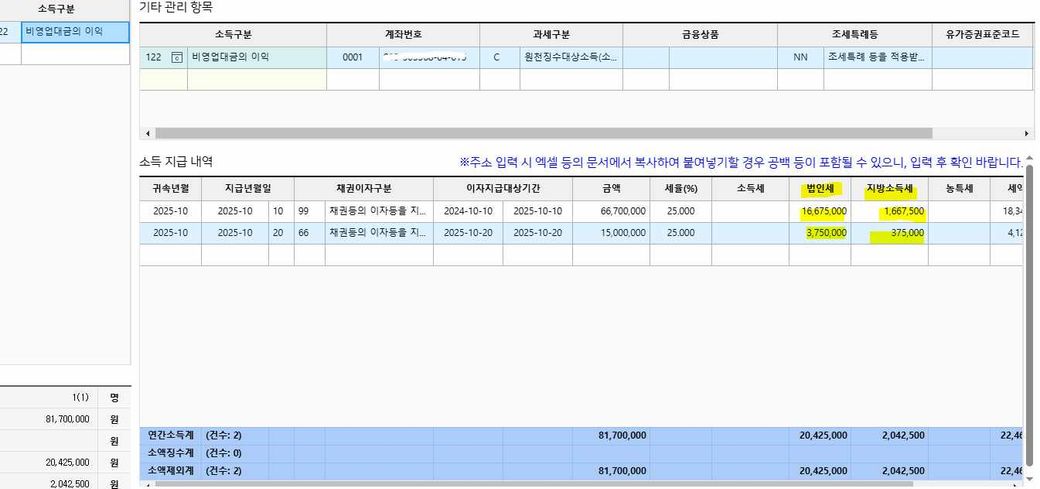Viewport: 1040px width, 489px height.
Task: Click the up arrow of the vertical scrollbar
Action: [1030, 159]
